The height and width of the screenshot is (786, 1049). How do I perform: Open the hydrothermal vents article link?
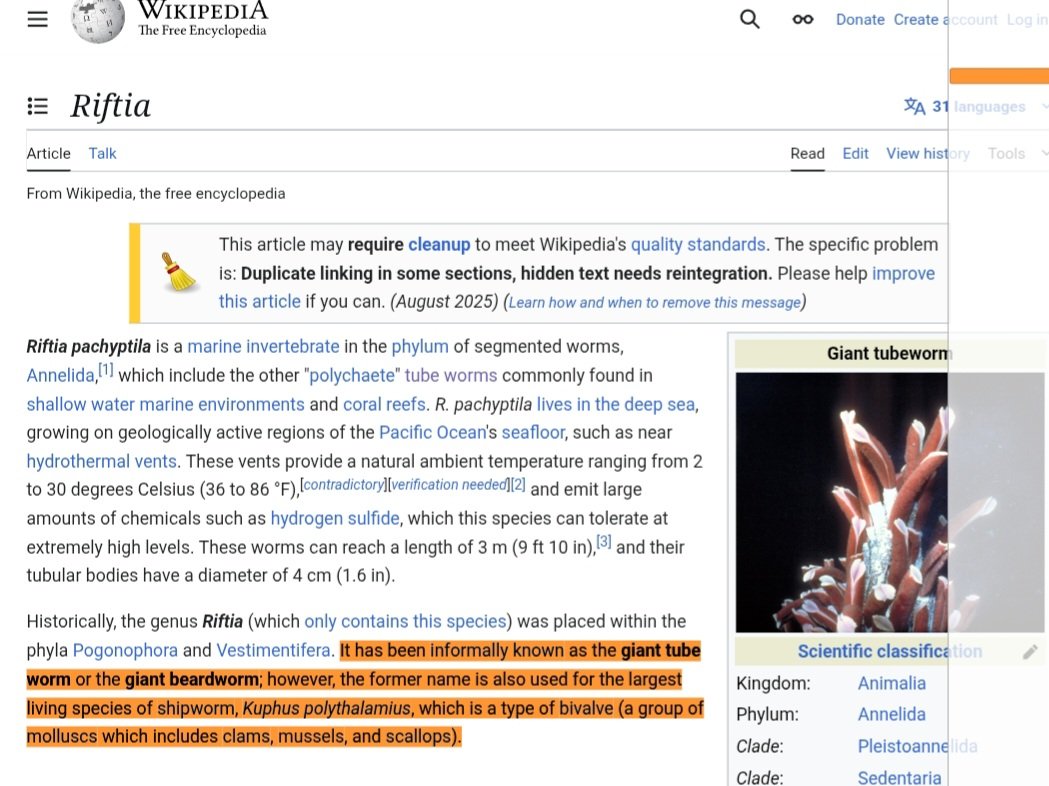pyautogui.click(x=101, y=461)
